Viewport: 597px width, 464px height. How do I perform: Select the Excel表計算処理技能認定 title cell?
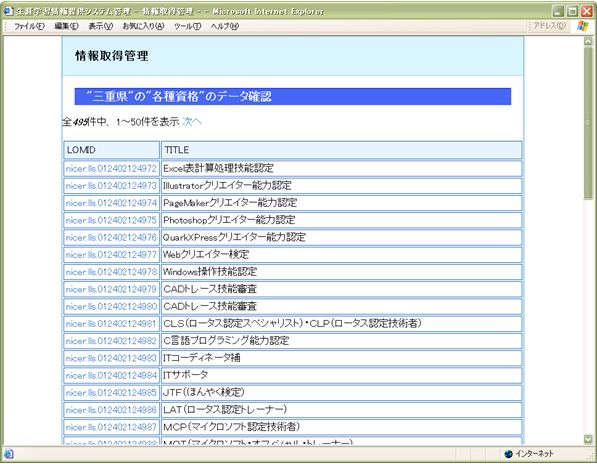pyautogui.click(x=342, y=169)
